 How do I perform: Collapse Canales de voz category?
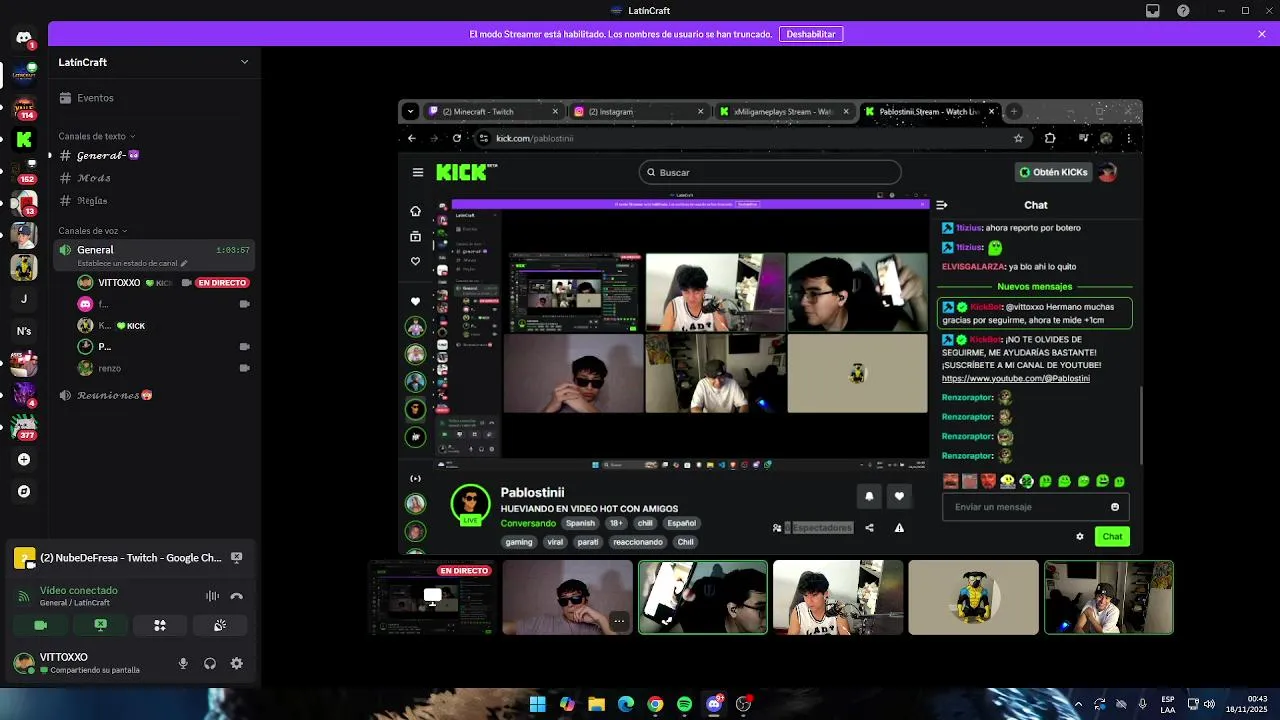[x=93, y=231]
